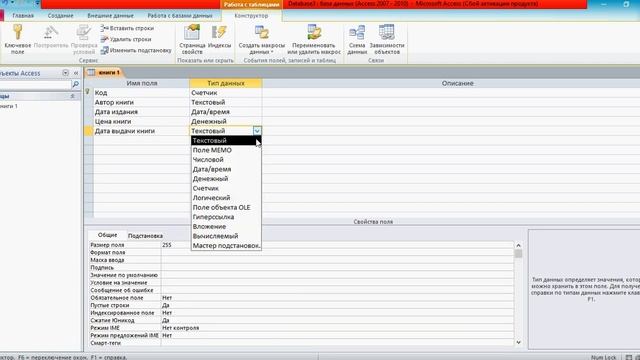This screenshot has height=360, width=640.
Task: Open Страница свойств property sheet
Action: 192,39
